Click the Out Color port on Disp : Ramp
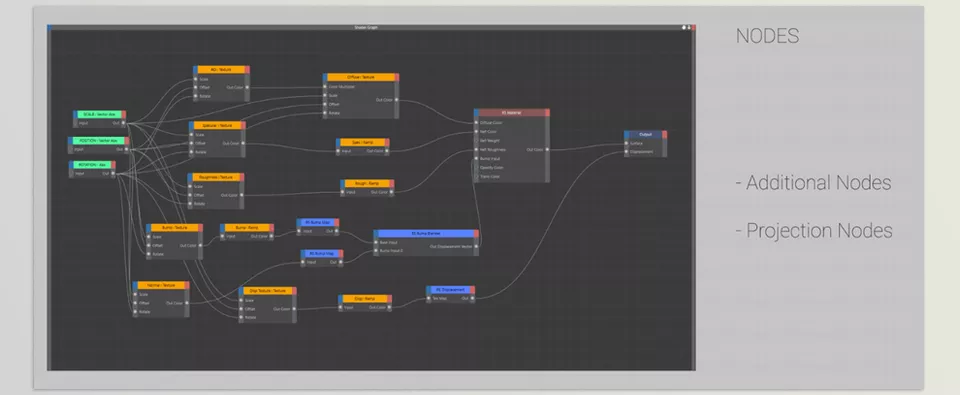 tap(389, 307)
